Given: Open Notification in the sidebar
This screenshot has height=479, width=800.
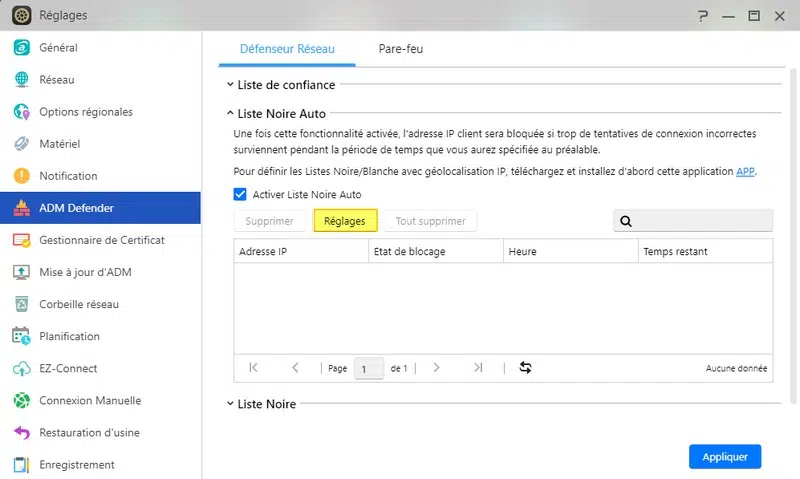Looking at the screenshot, I should 101,176.
